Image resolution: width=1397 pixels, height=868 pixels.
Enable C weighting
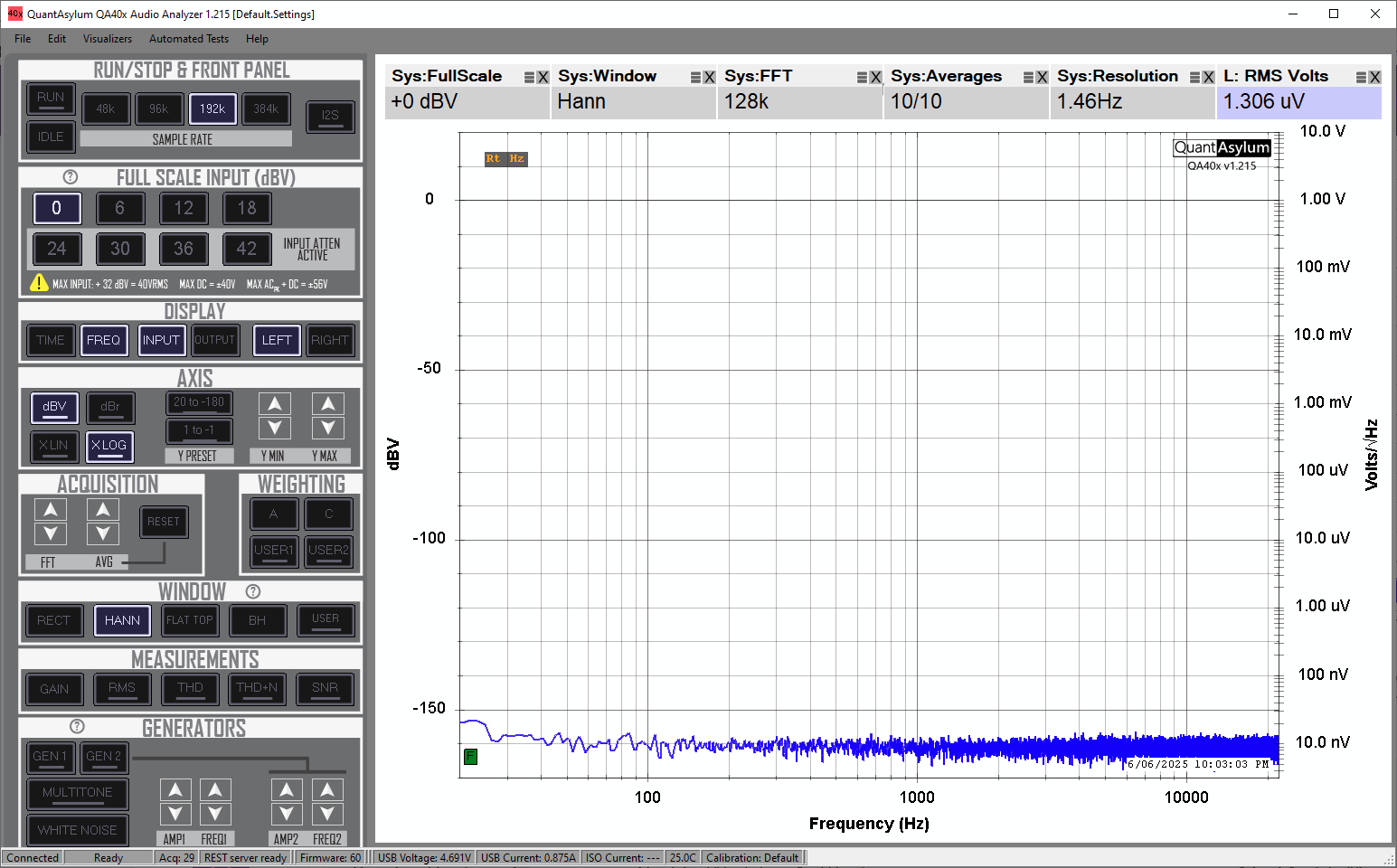[x=328, y=514]
